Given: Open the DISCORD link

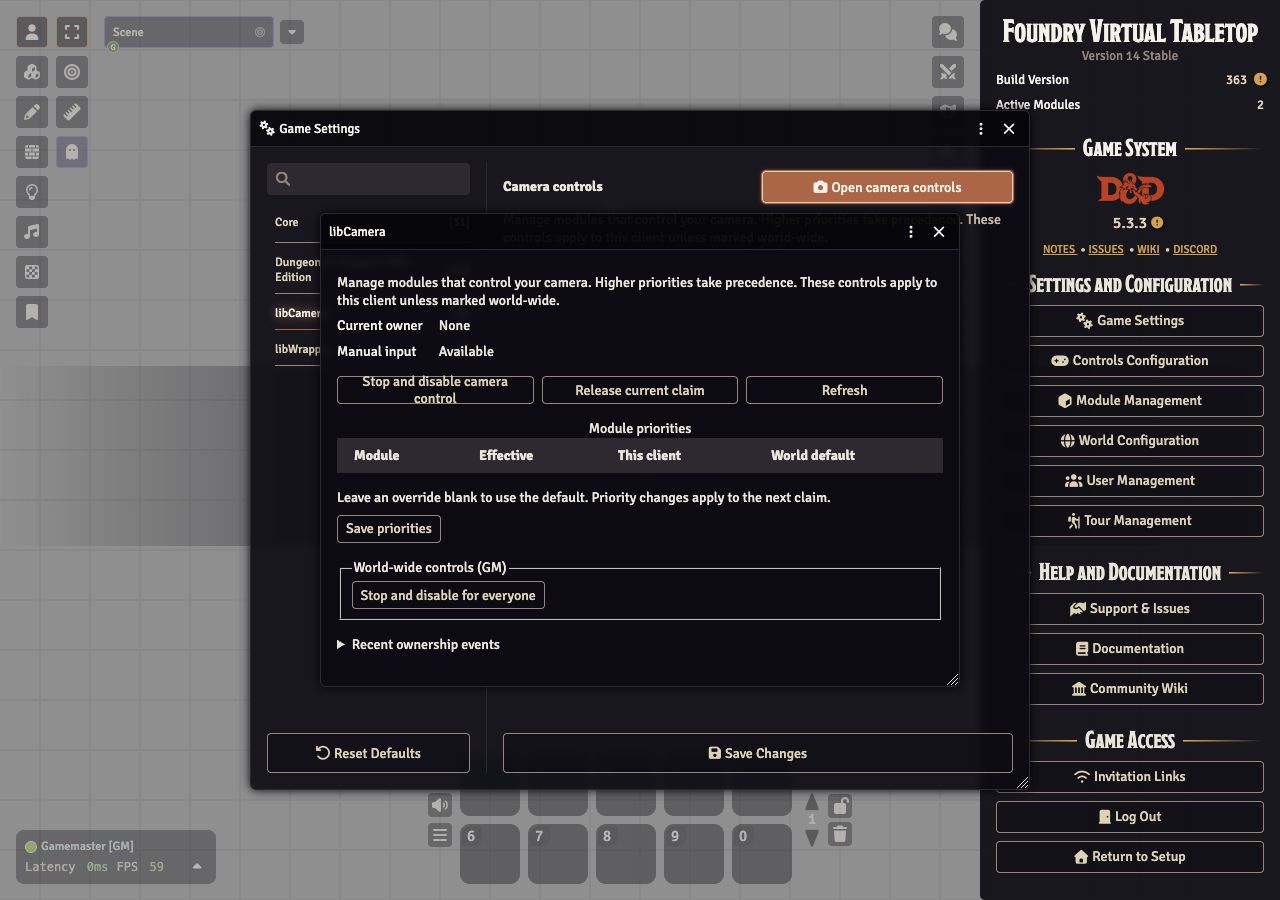Looking at the screenshot, I should [x=1195, y=249].
